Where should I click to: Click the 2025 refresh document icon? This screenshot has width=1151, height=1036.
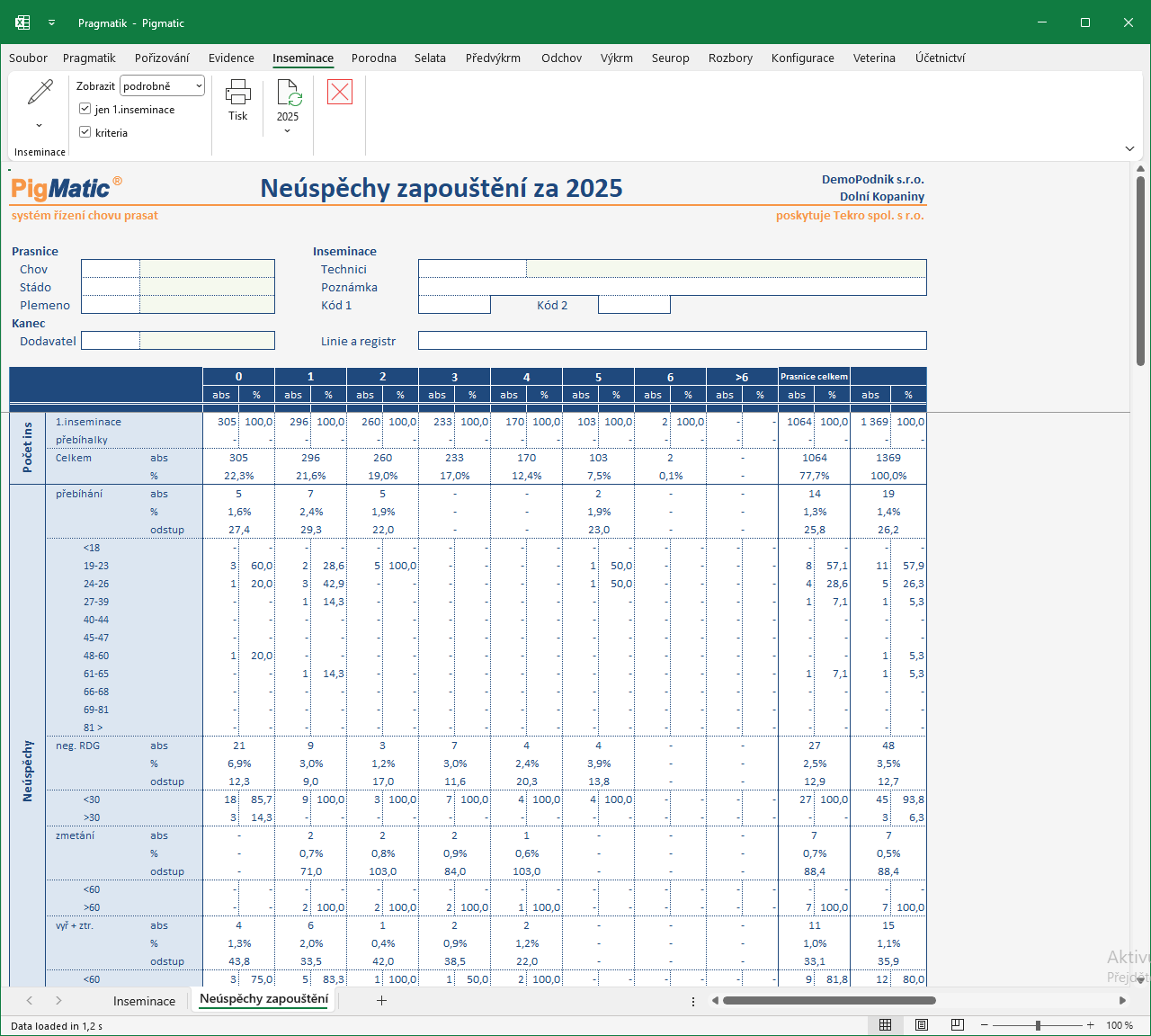(x=289, y=93)
